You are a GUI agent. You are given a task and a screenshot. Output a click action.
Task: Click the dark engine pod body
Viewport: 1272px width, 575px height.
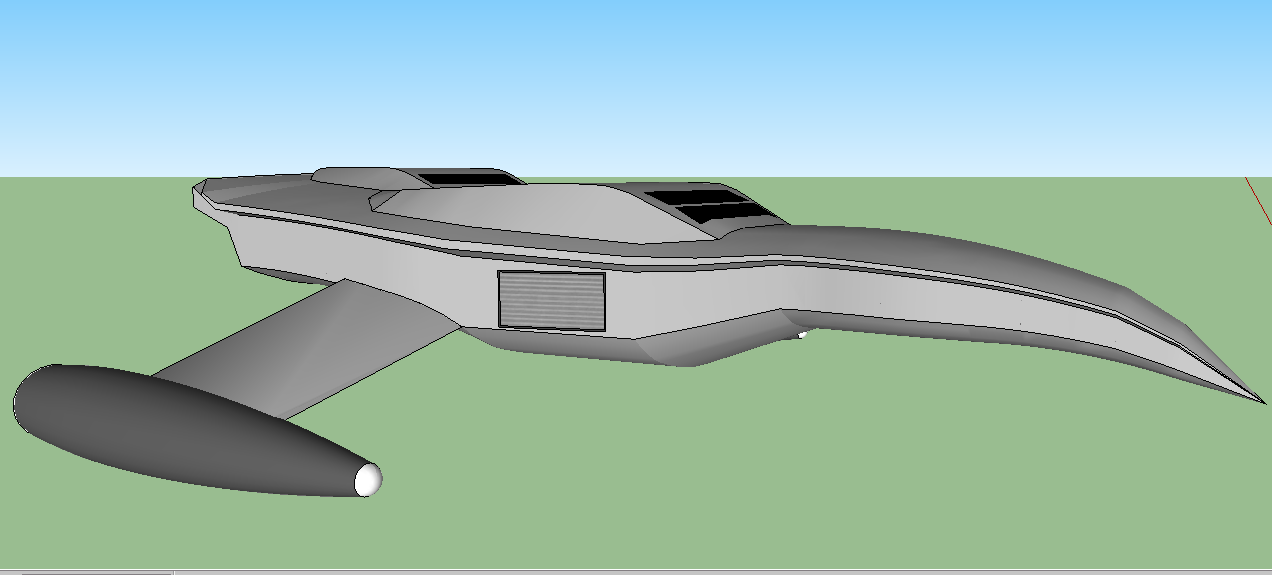[x=170, y=430]
